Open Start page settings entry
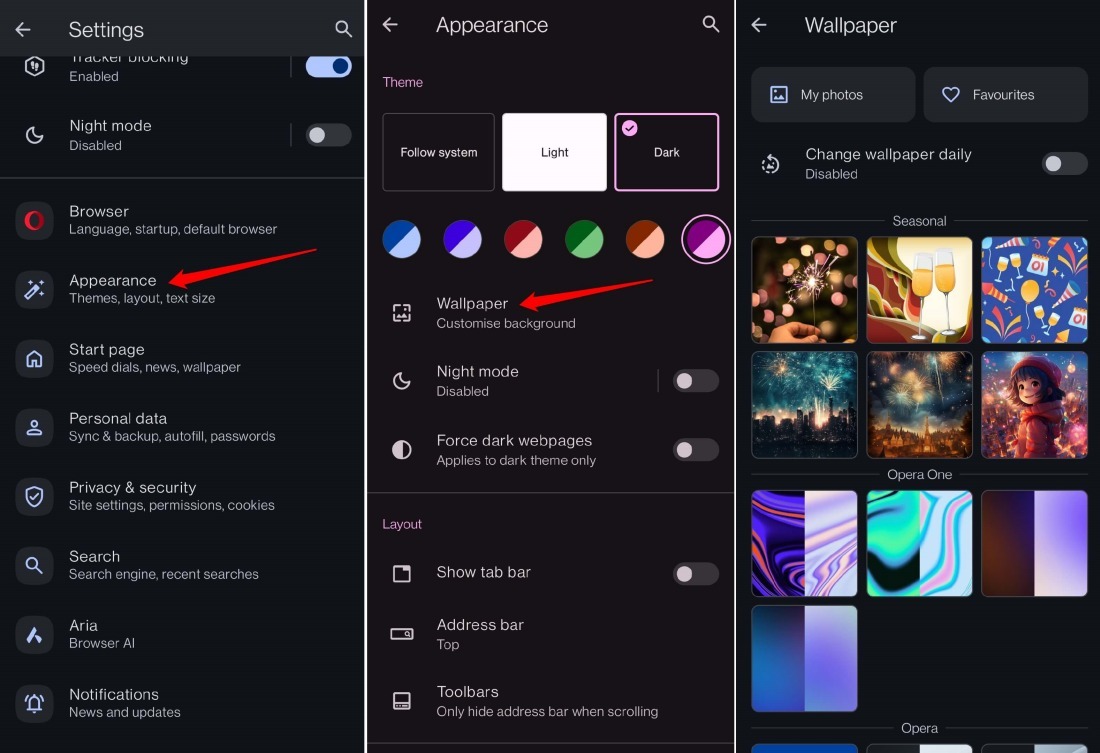 tap(182, 359)
